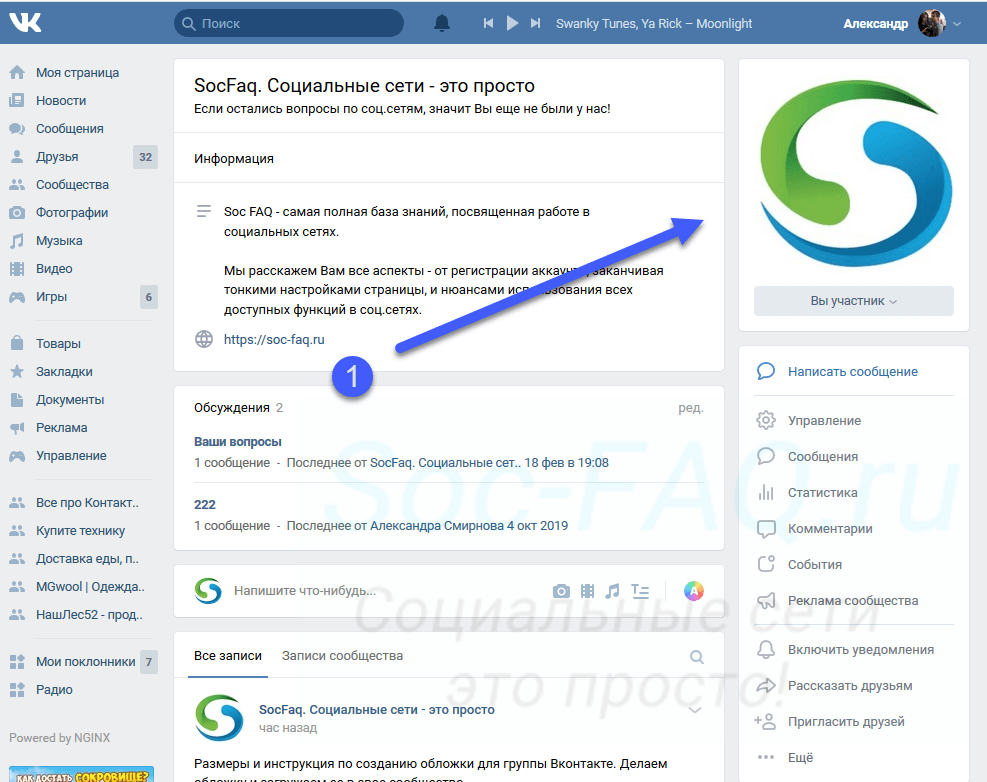Click Рассказать друзьям
Image resolution: width=987 pixels, height=782 pixels.
tap(850, 686)
